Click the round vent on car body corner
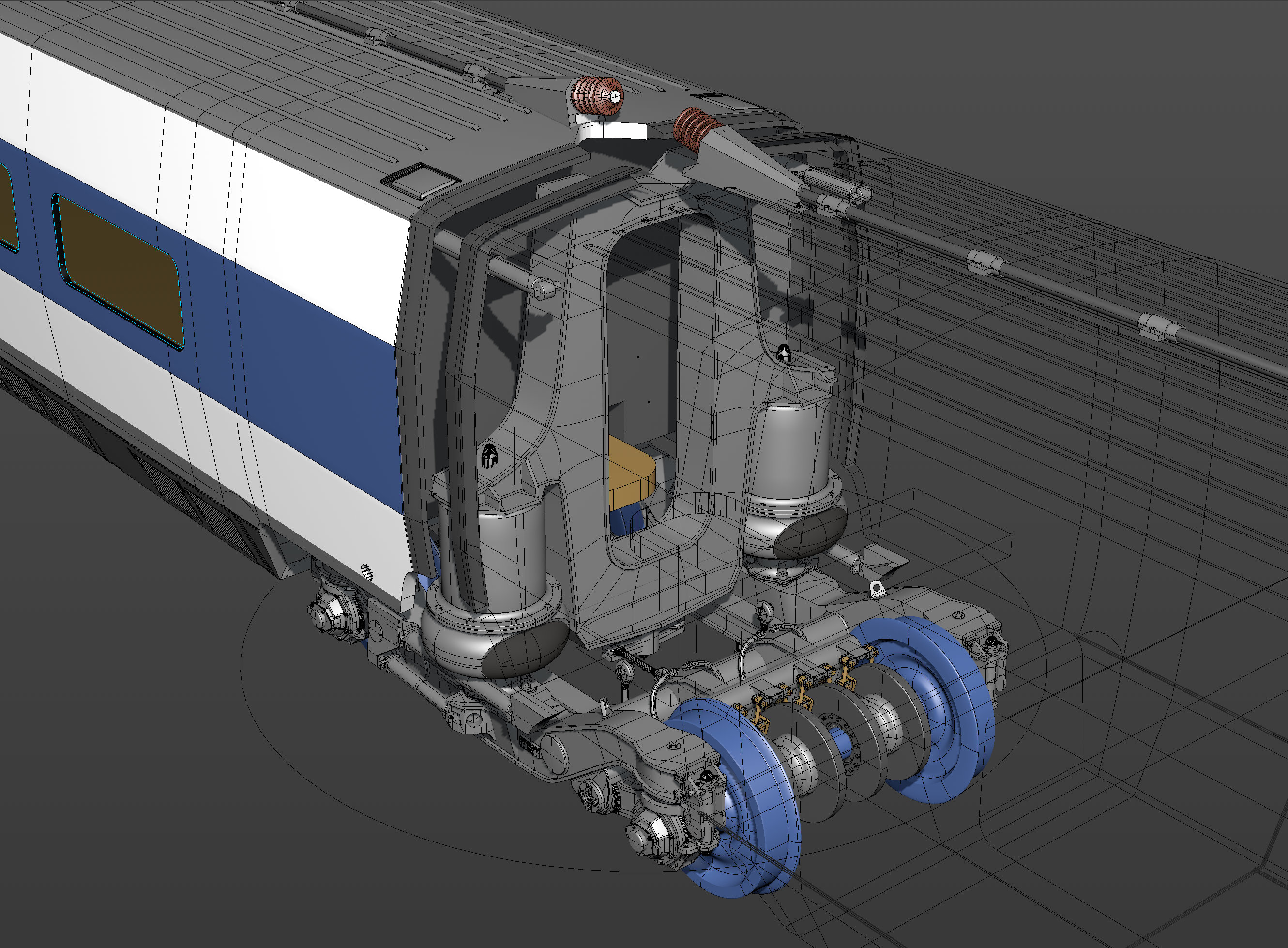 [366, 571]
